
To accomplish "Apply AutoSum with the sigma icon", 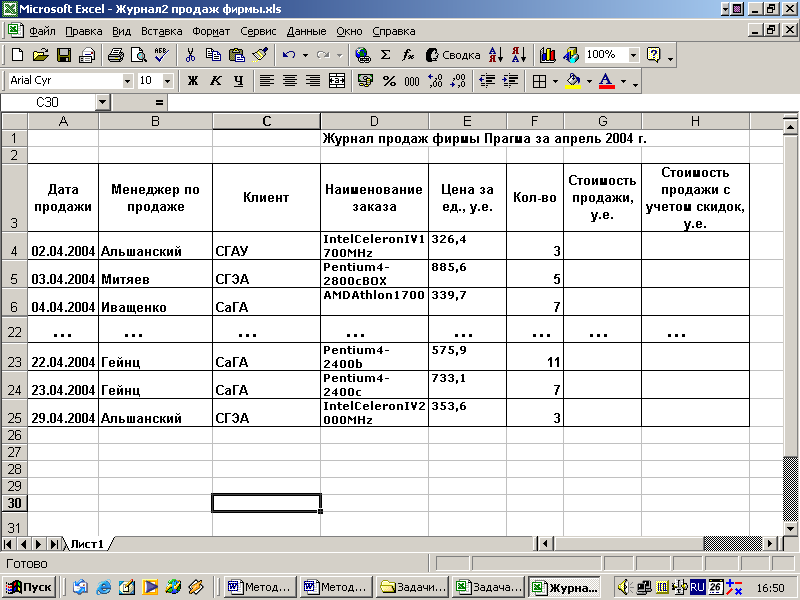I will pos(386,55).
